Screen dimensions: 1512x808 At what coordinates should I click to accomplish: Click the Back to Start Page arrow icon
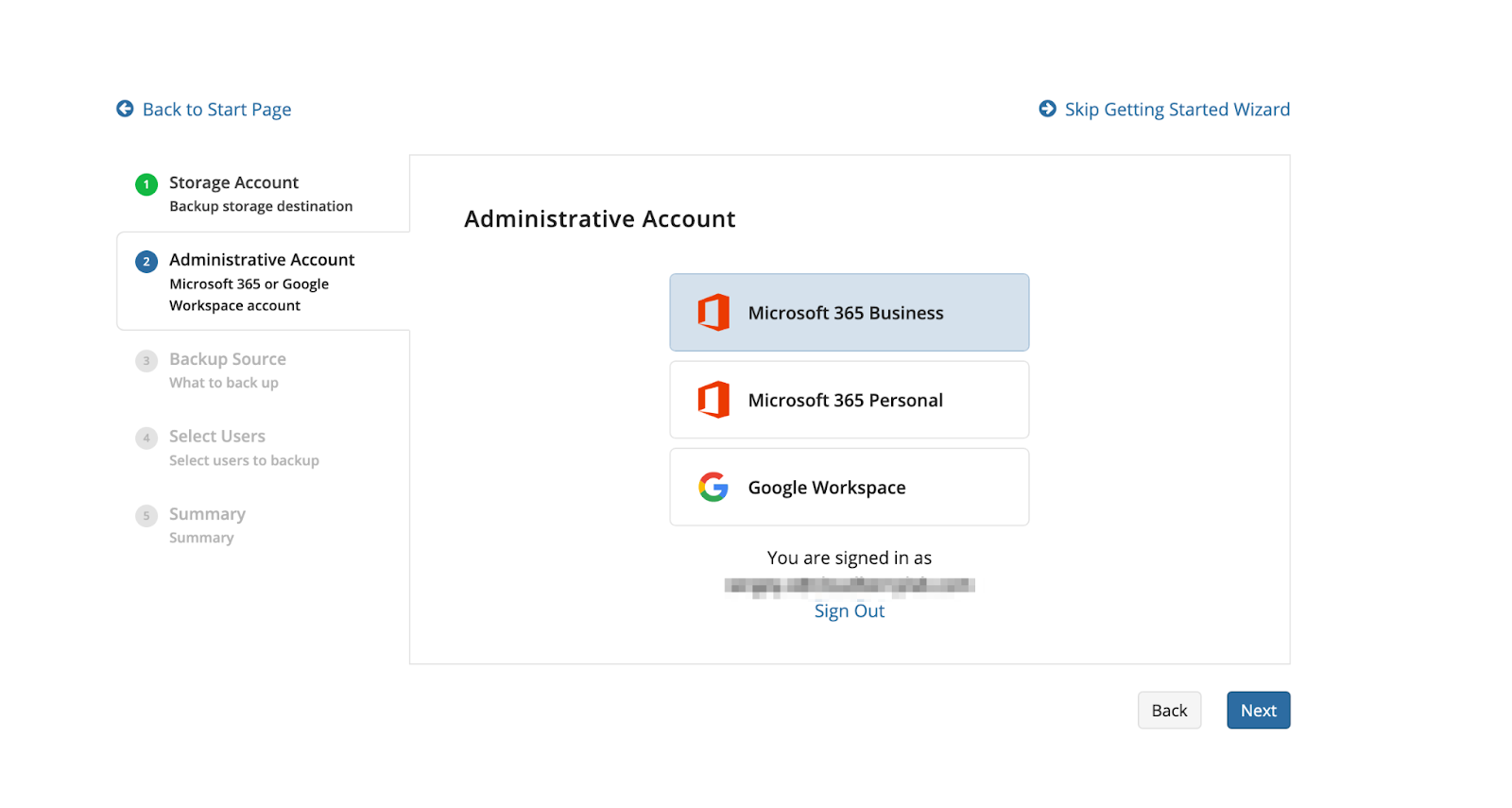point(125,109)
